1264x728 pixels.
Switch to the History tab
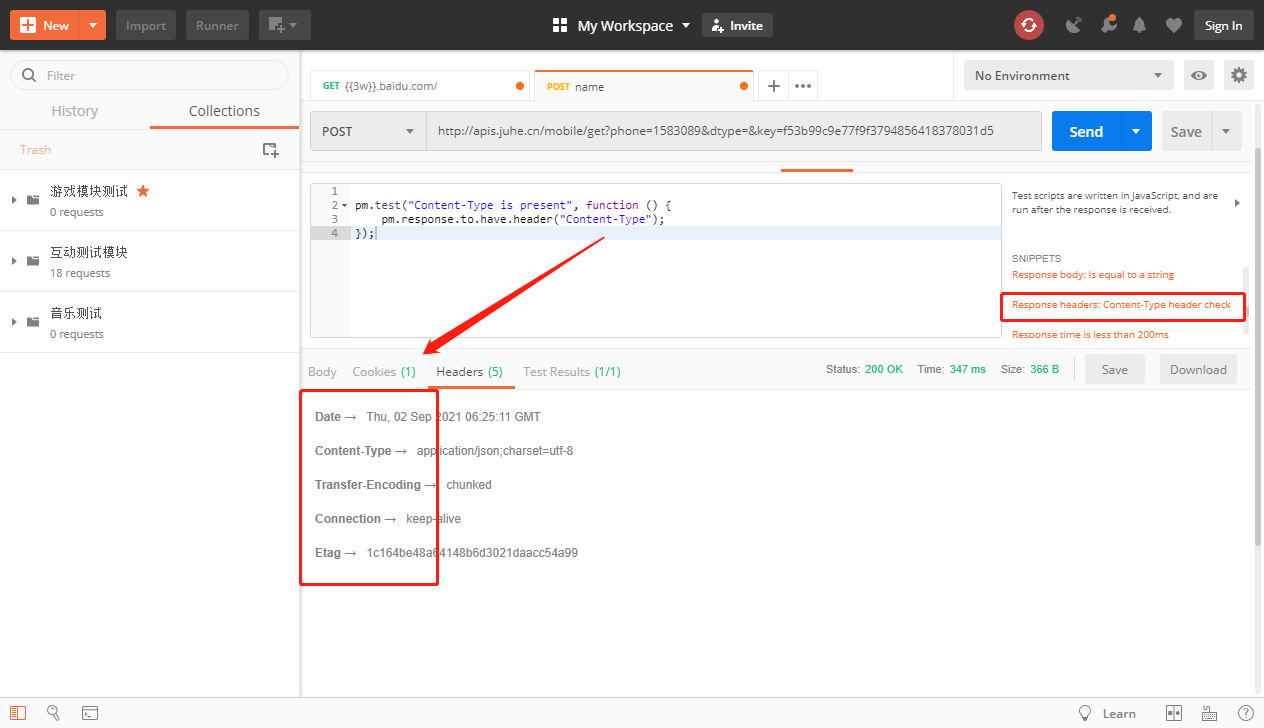(x=75, y=111)
